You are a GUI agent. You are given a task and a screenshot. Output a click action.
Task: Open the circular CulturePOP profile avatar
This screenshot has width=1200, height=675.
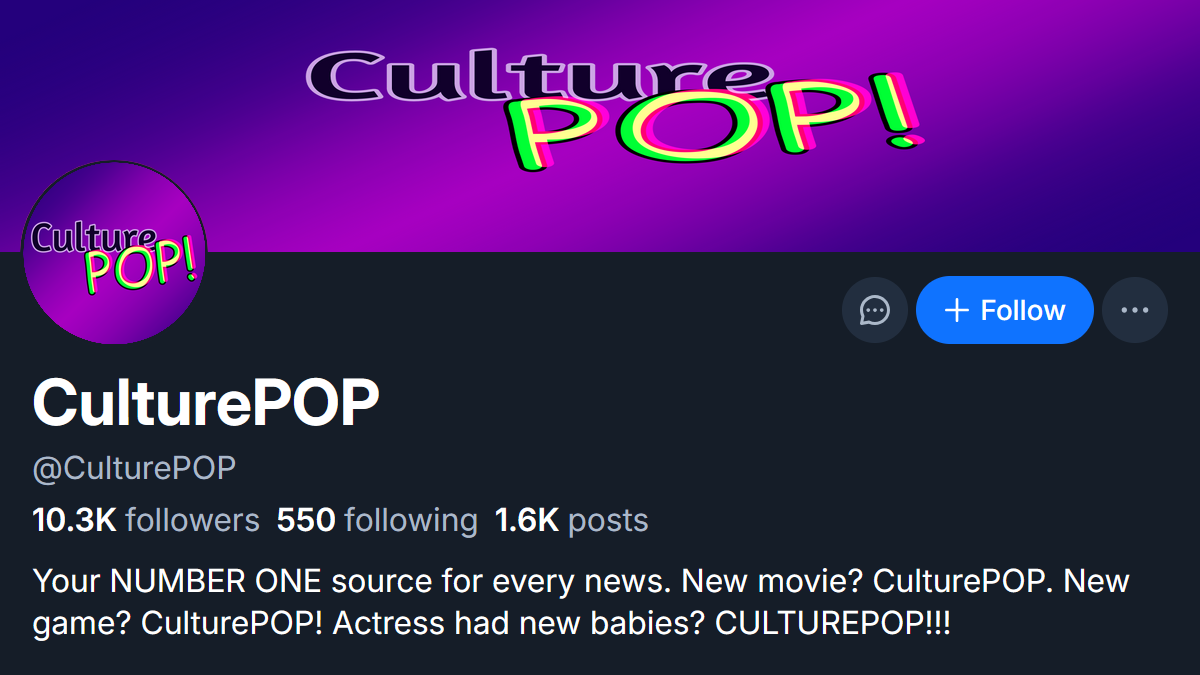tap(114, 252)
